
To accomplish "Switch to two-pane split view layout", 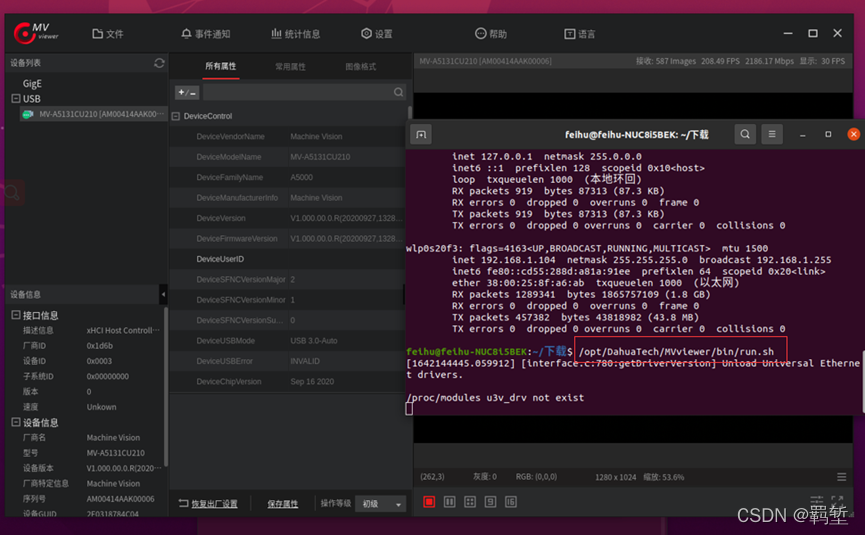I will point(450,501).
